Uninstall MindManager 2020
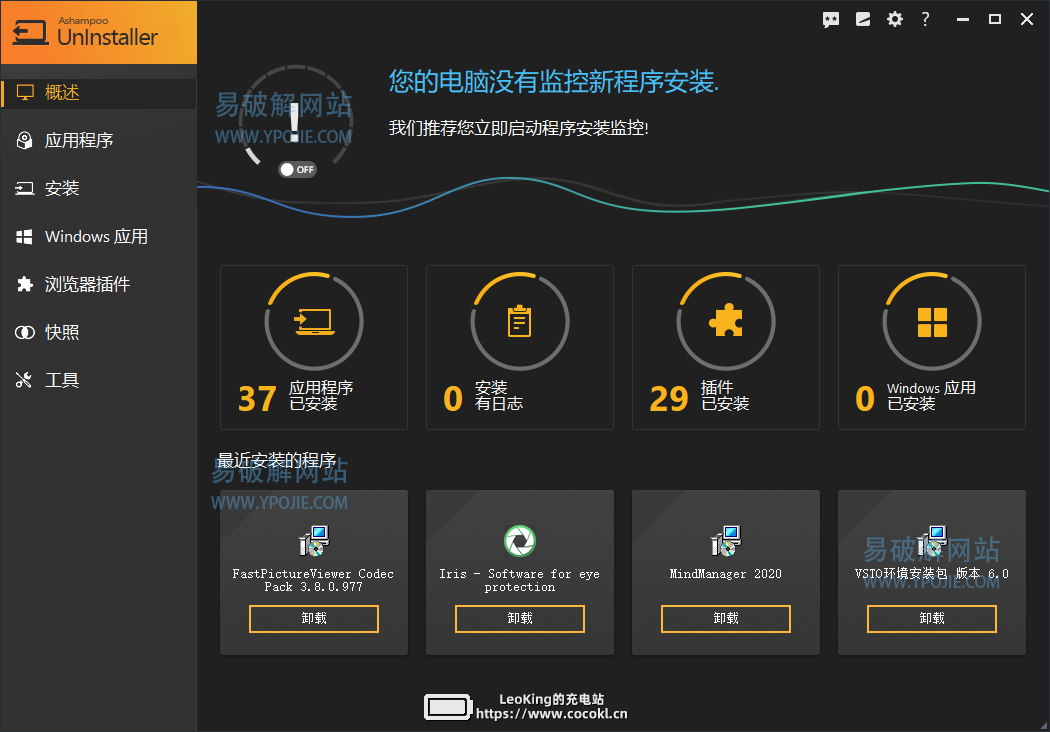Image resolution: width=1050 pixels, height=732 pixels. (726, 619)
